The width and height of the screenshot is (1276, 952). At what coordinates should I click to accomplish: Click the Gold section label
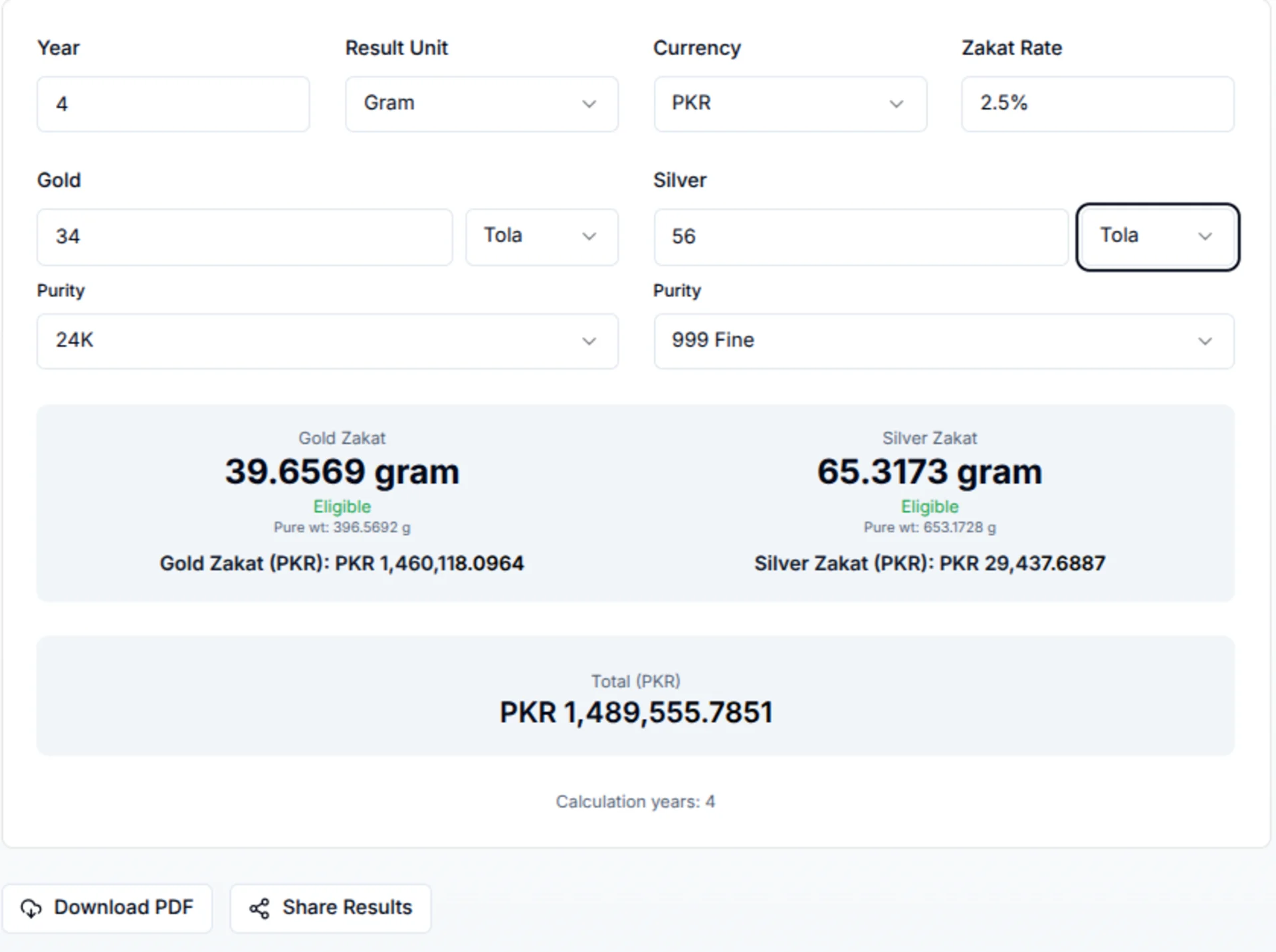pos(59,180)
